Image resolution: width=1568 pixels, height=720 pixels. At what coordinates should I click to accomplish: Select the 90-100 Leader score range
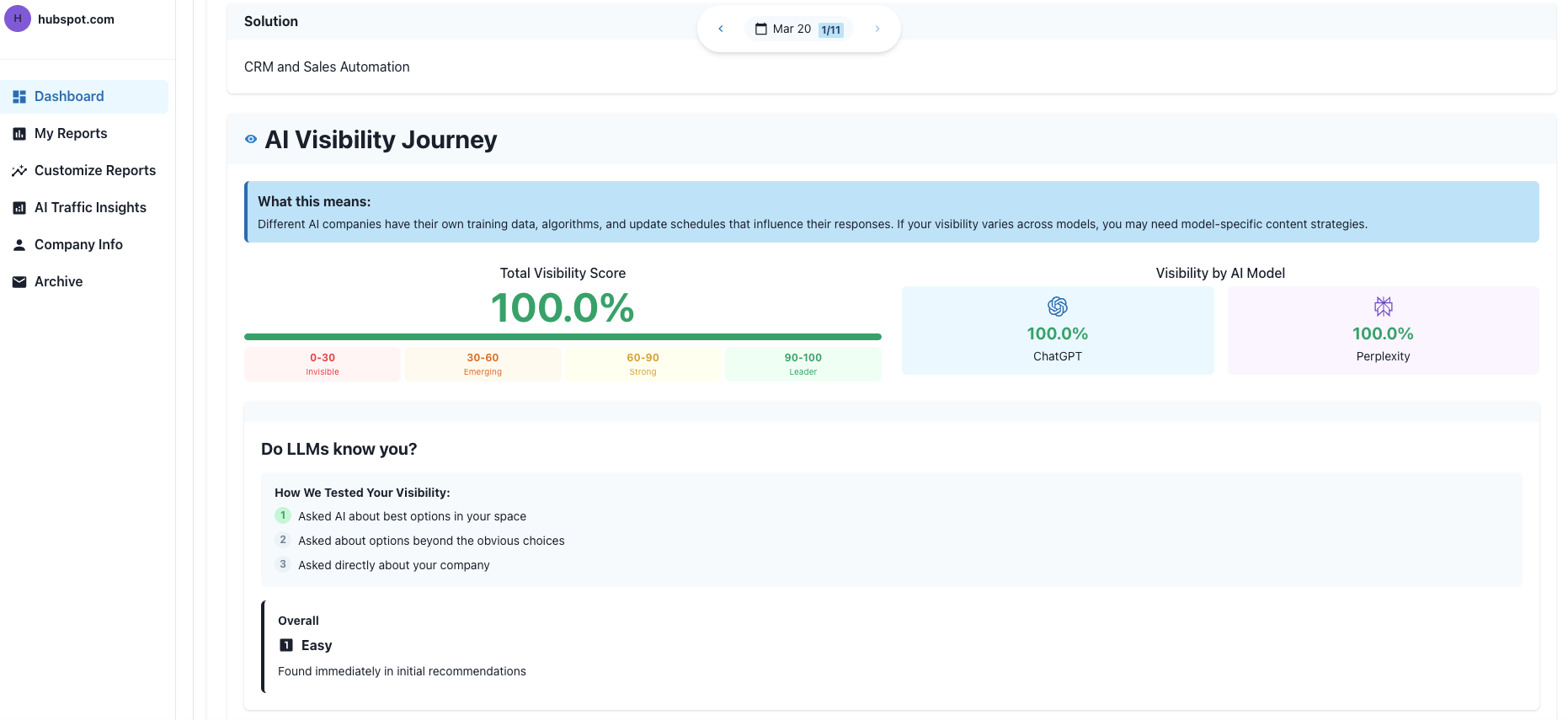click(x=803, y=364)
